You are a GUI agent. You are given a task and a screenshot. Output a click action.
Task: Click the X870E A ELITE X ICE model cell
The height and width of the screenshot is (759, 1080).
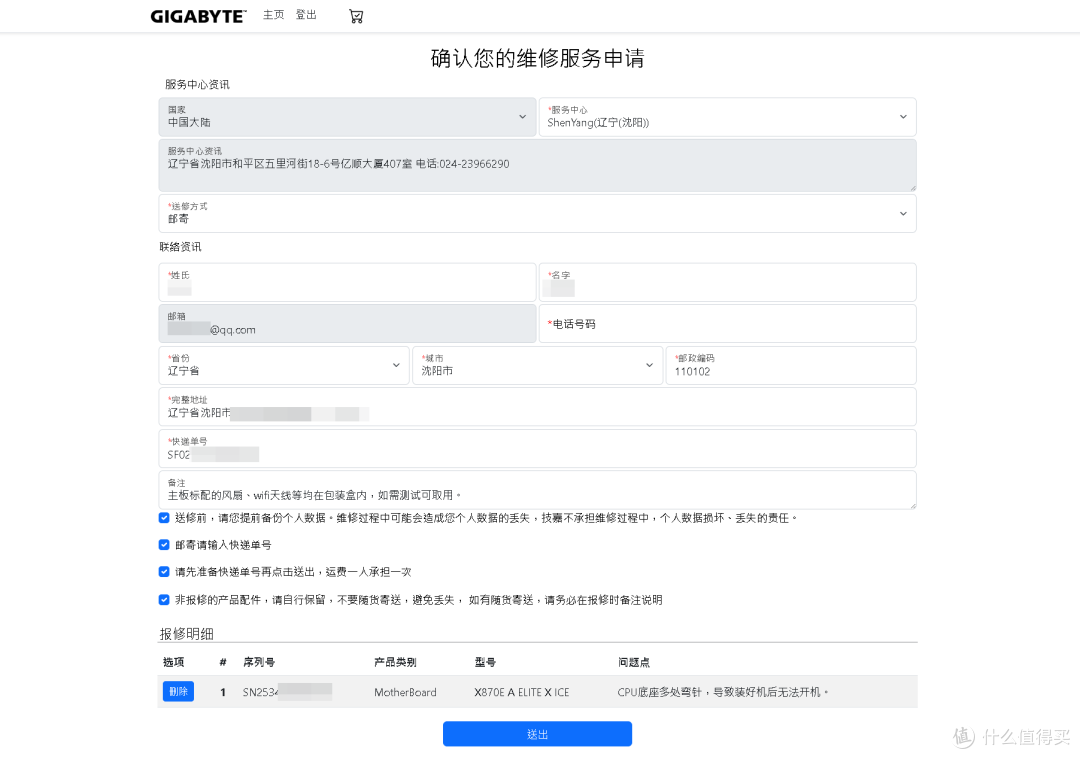point(521,692)
